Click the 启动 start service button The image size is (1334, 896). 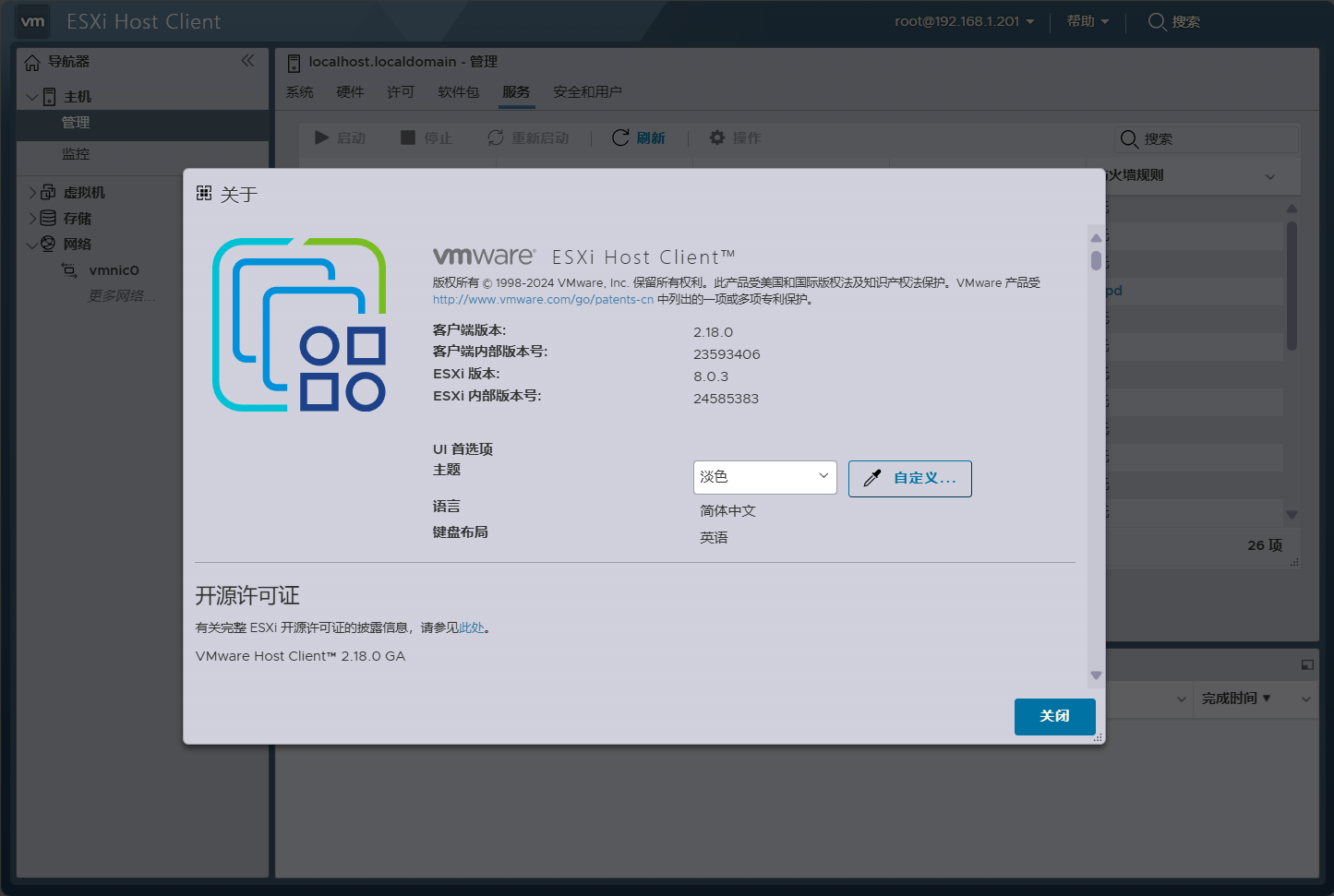[x=340, y=137]
